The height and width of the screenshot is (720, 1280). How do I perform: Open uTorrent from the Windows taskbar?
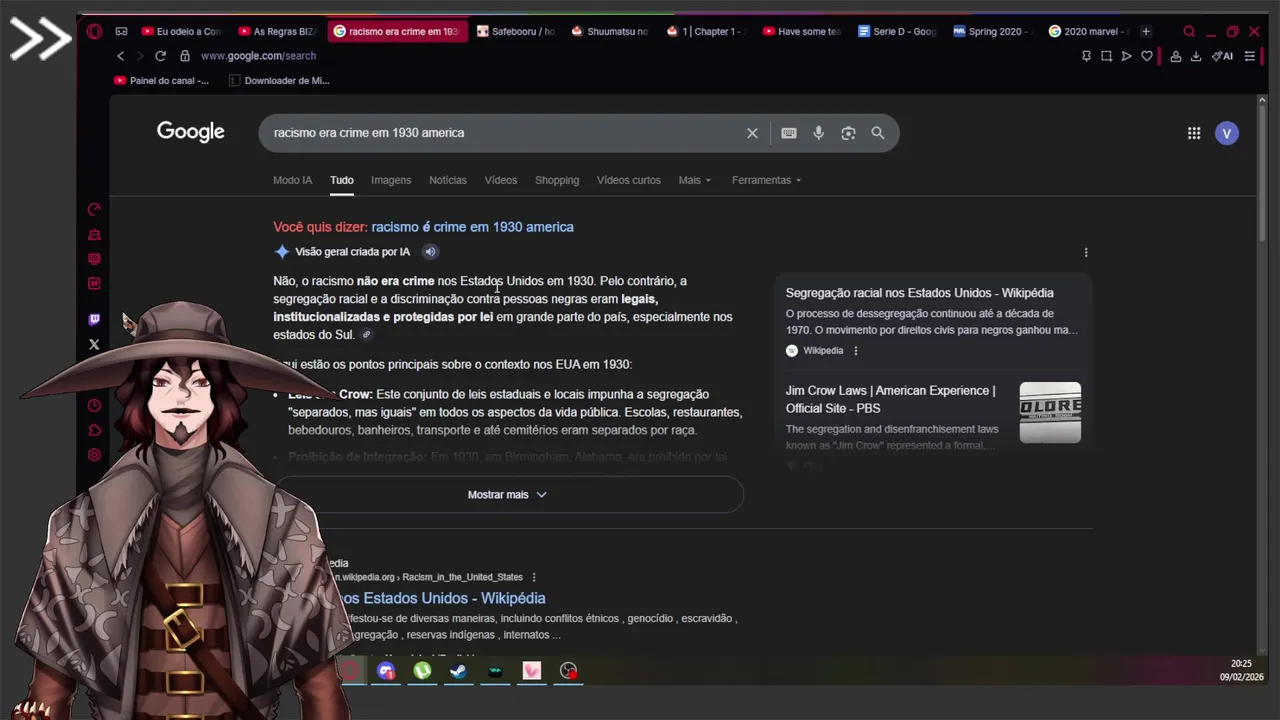(x=422, y=671)
